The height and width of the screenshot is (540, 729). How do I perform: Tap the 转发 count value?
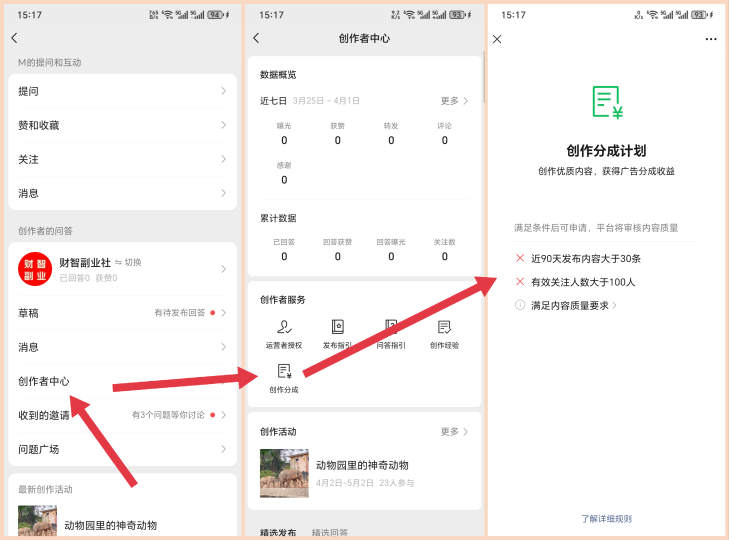pos(391,140)
